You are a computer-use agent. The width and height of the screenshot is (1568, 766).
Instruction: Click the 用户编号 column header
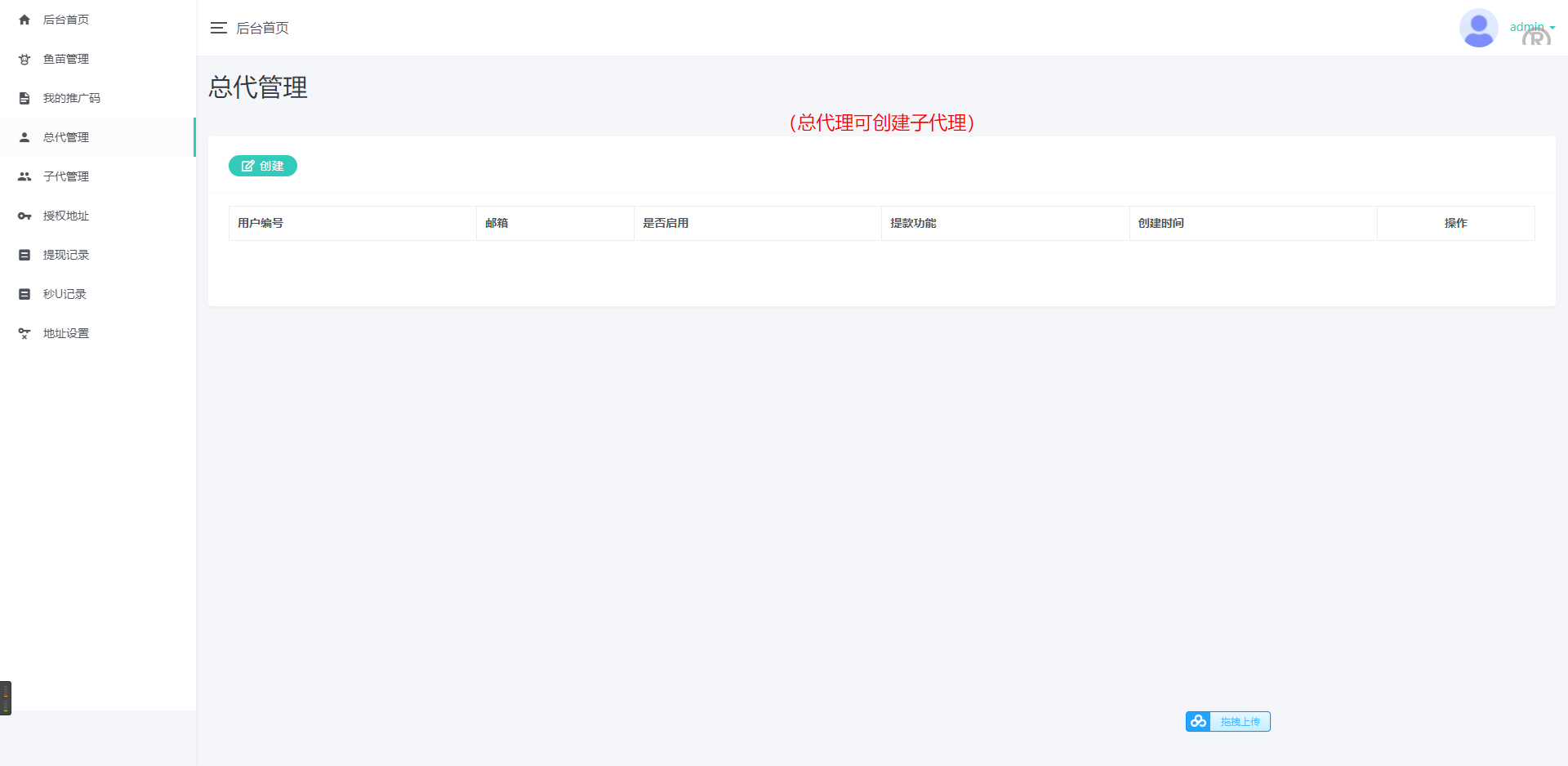[261, 223]
